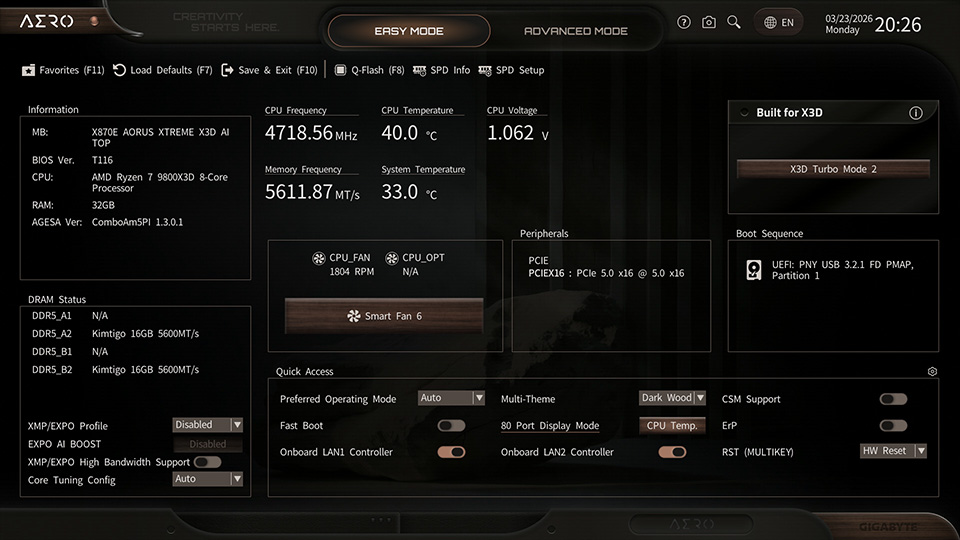Open SPD Info from toolbar
960x540 pixels.
point(441,70)
